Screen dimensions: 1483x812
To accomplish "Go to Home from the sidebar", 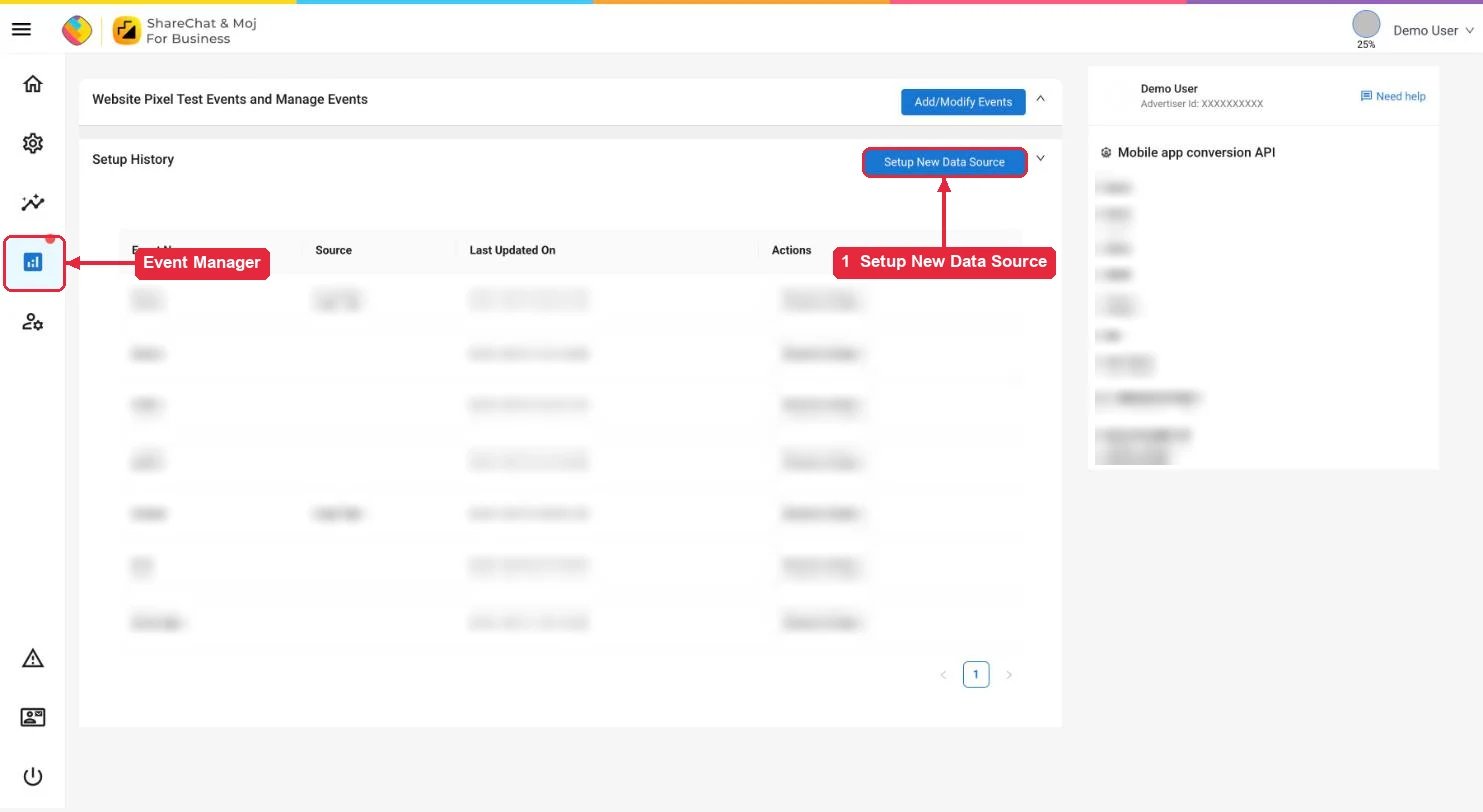I will click(x=33, y=84).
